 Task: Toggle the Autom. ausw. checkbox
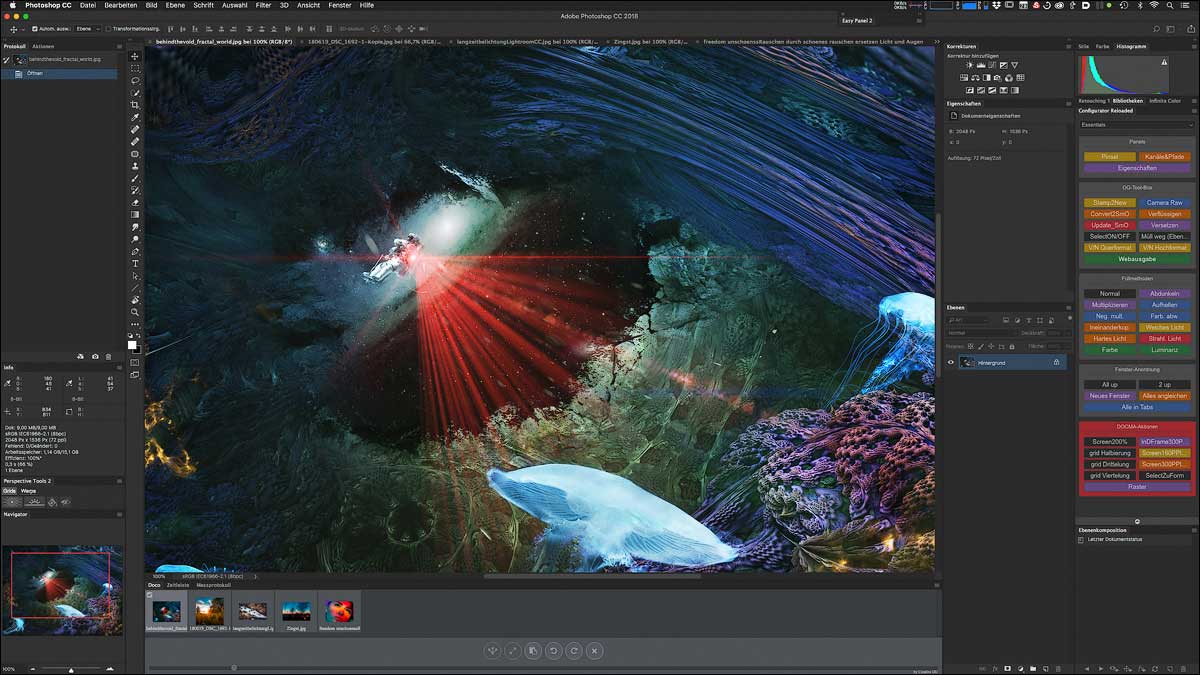click(x=34, y=29)
